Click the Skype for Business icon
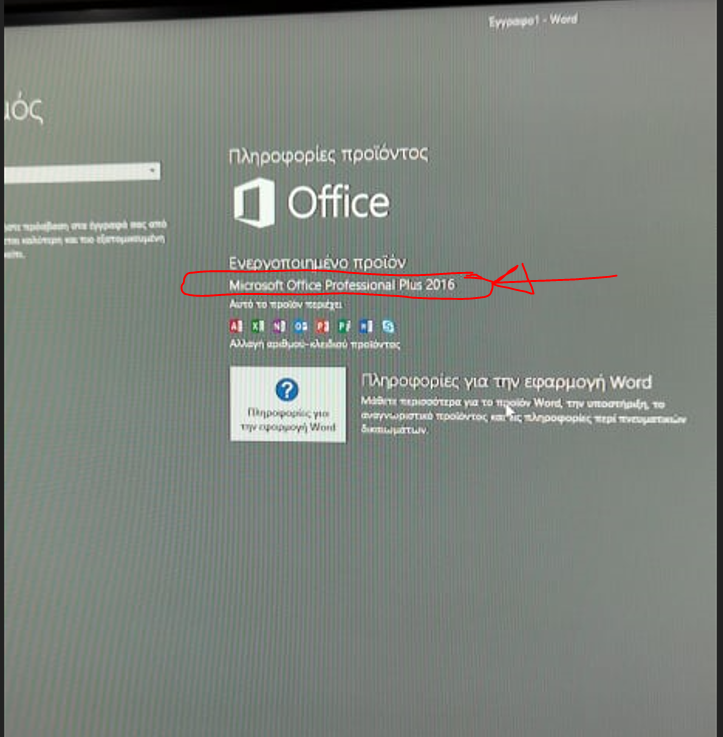Screen dimensions: 723x737 tap(388, 326)
